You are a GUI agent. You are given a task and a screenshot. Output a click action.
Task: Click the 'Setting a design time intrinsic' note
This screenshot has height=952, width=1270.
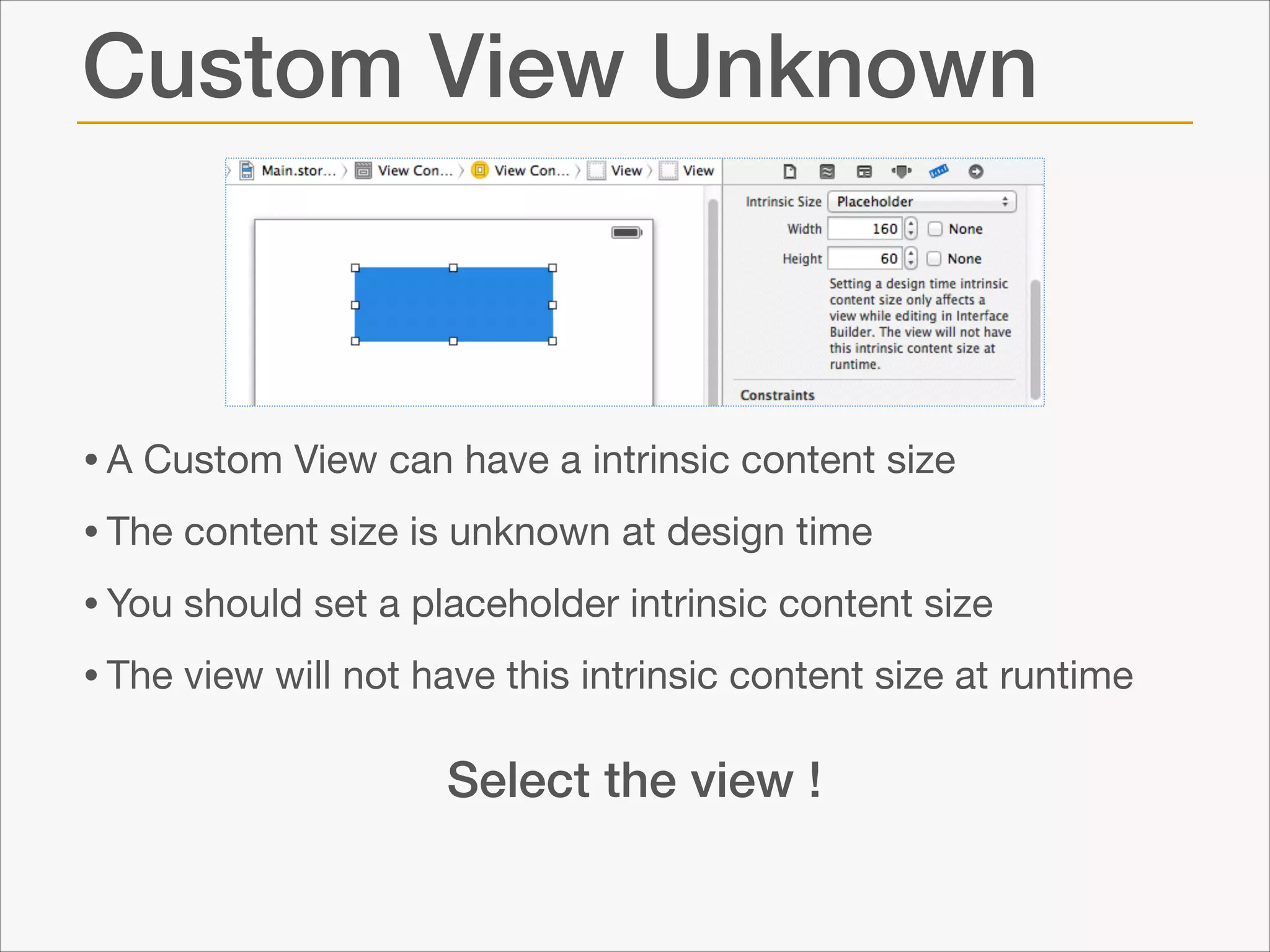click(x=920, y=324)
